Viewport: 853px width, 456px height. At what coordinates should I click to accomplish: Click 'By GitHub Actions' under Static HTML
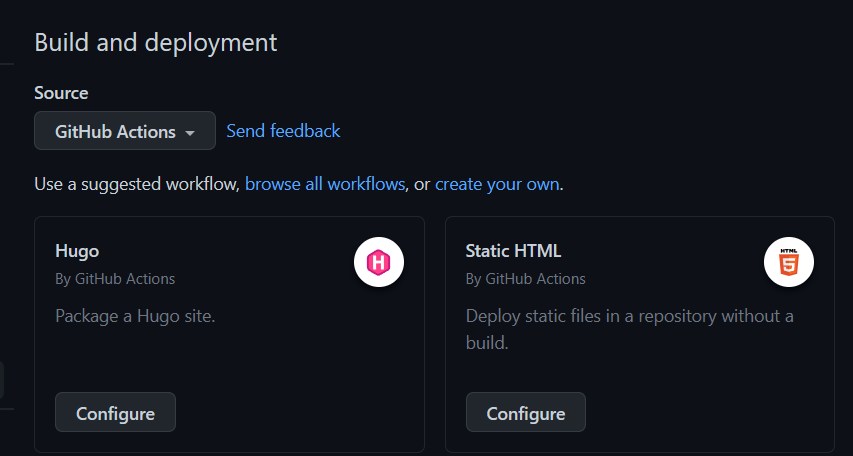526,279
